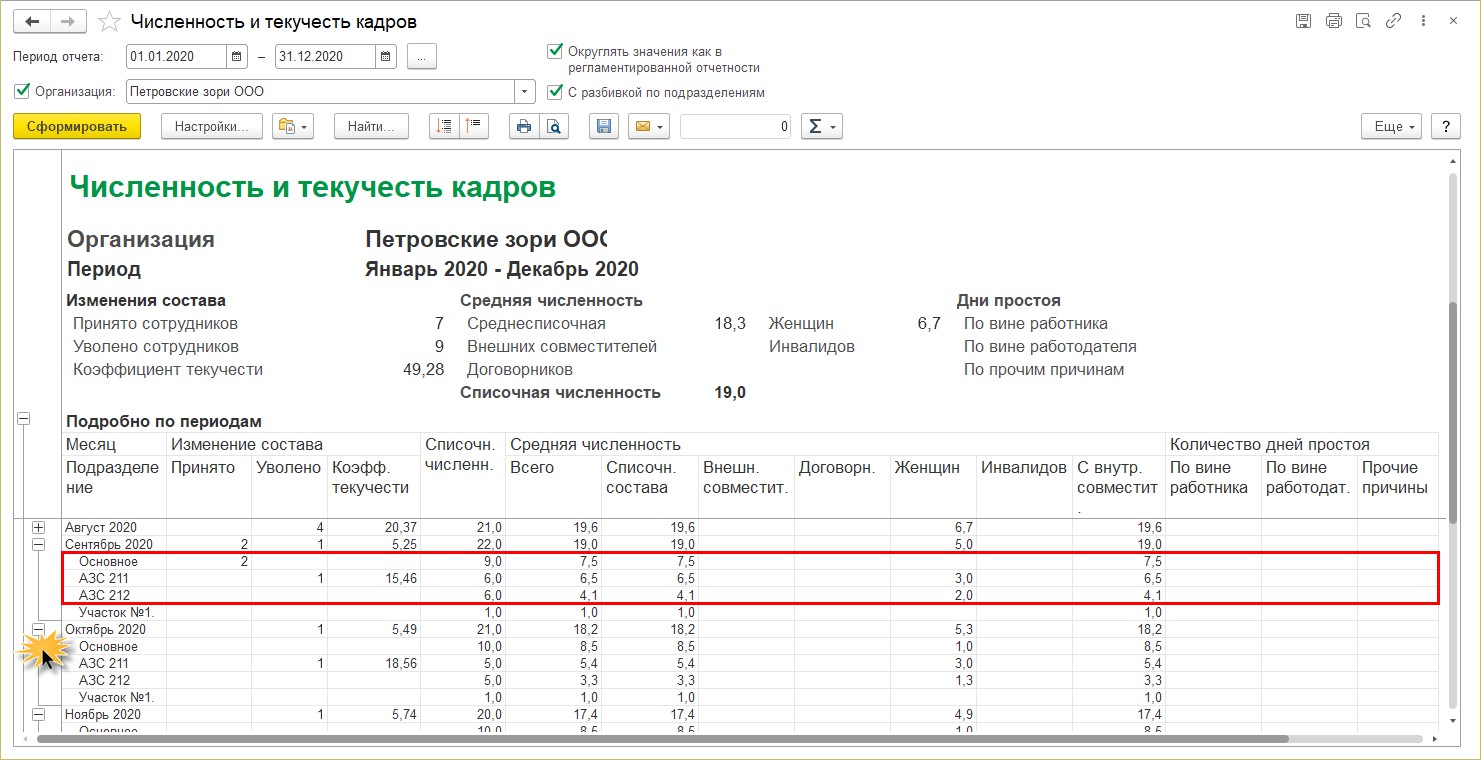Copy link with chain icon in title bar
Screen dimensions: 1481x760
coord(1393,21)
